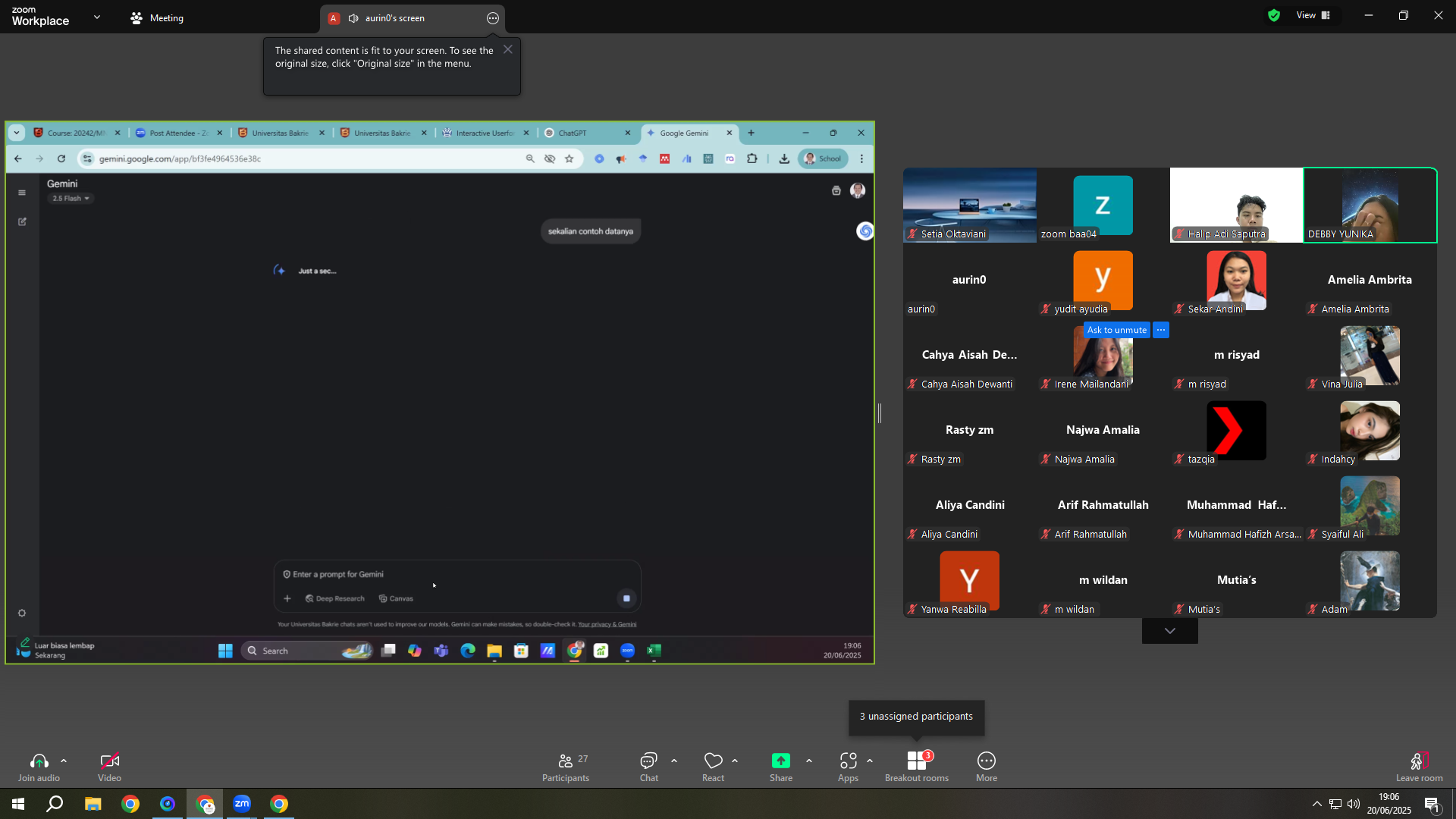Screen dimensions: 1456x819
Task: Click the network icon in system tray
Action: click(1335, 804)
